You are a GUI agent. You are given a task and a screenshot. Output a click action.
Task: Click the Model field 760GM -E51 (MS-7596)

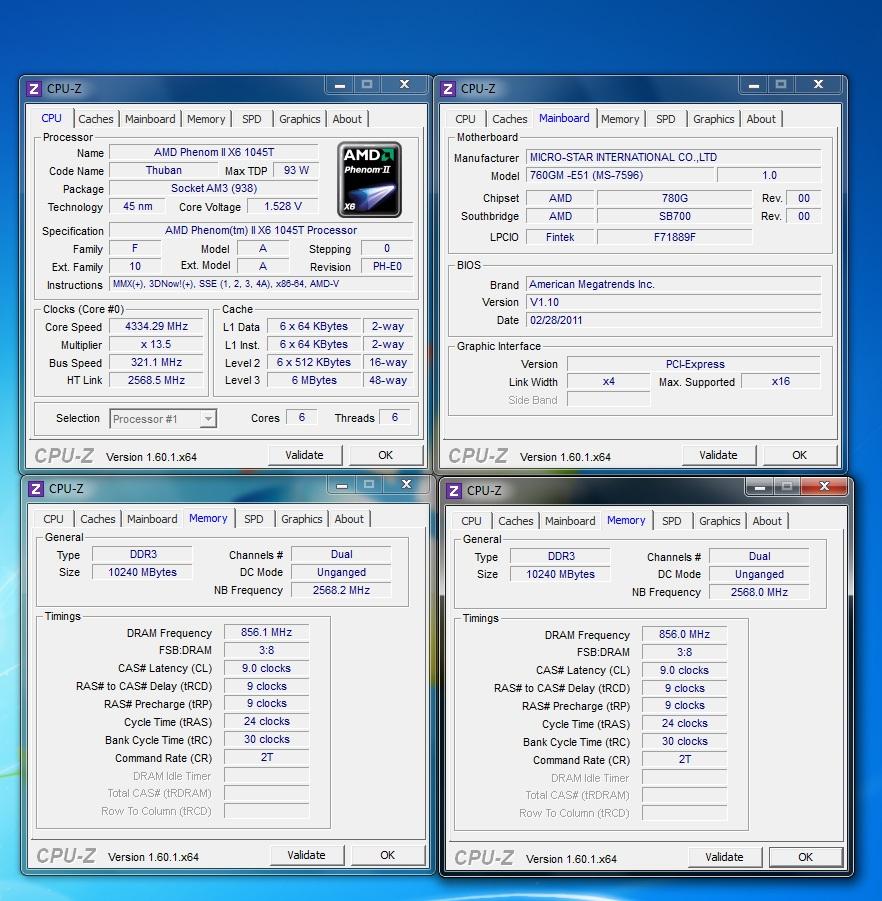(x=619, y=175)
